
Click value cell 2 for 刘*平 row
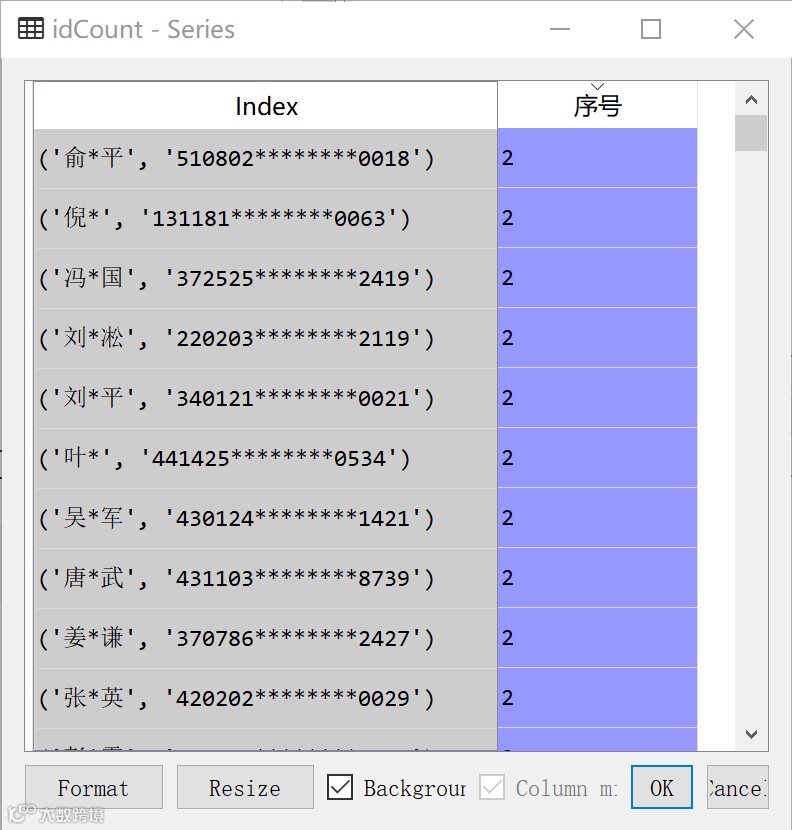click(597, 398)
